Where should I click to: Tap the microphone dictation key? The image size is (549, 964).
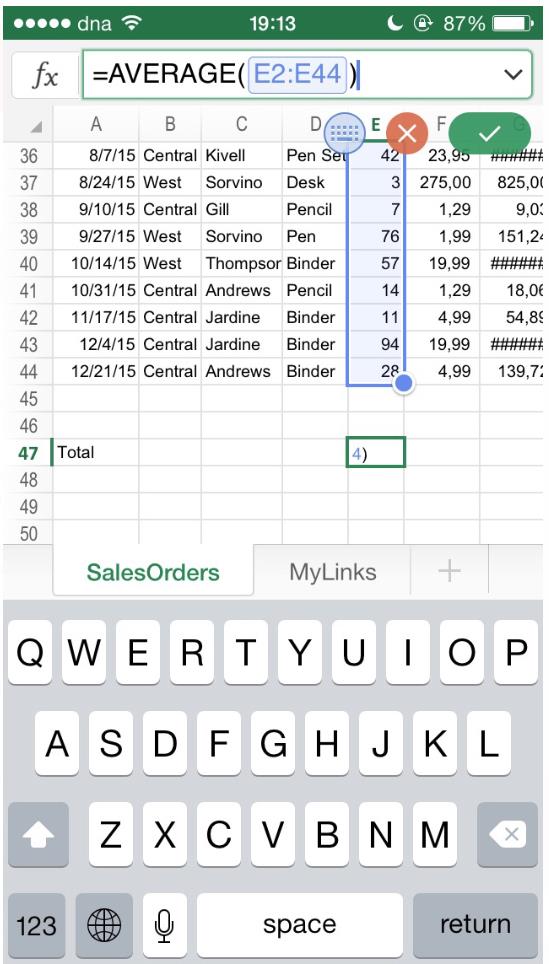coord(164,925)
